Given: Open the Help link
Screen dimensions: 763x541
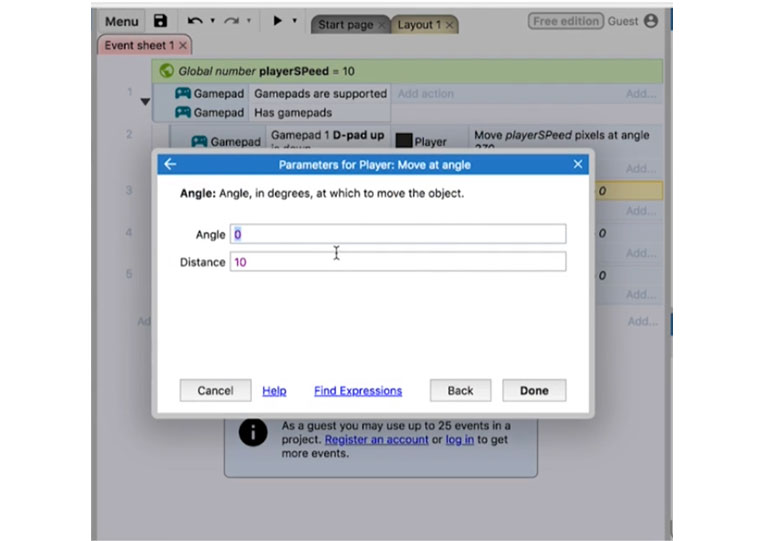Looking at the screenshot, I should (x=274, y=391).
